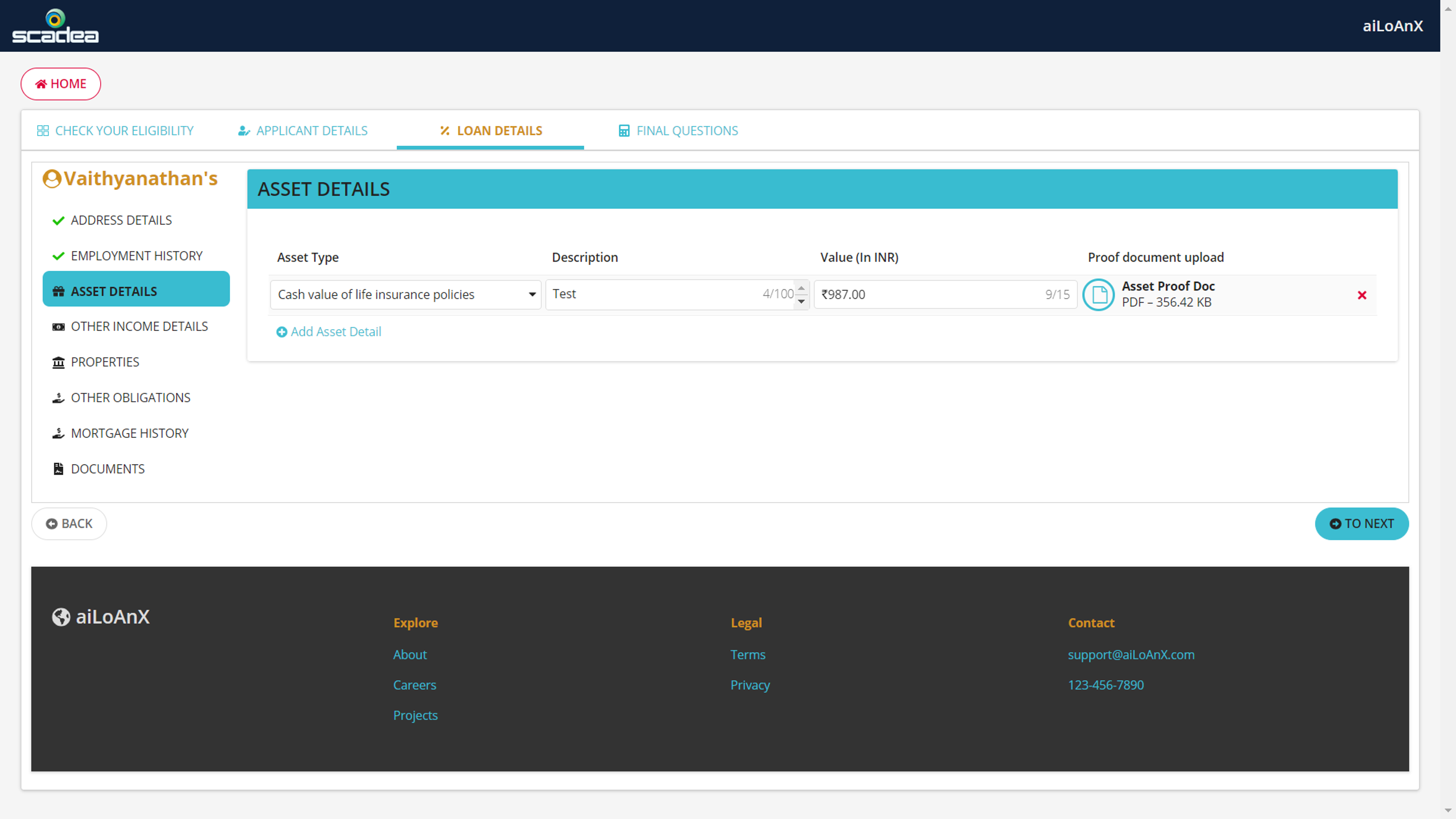The width and height of the screenshot is (1456, 819).
Task: Click the 9/15 character counter
Action: [x=1057, y=295]
